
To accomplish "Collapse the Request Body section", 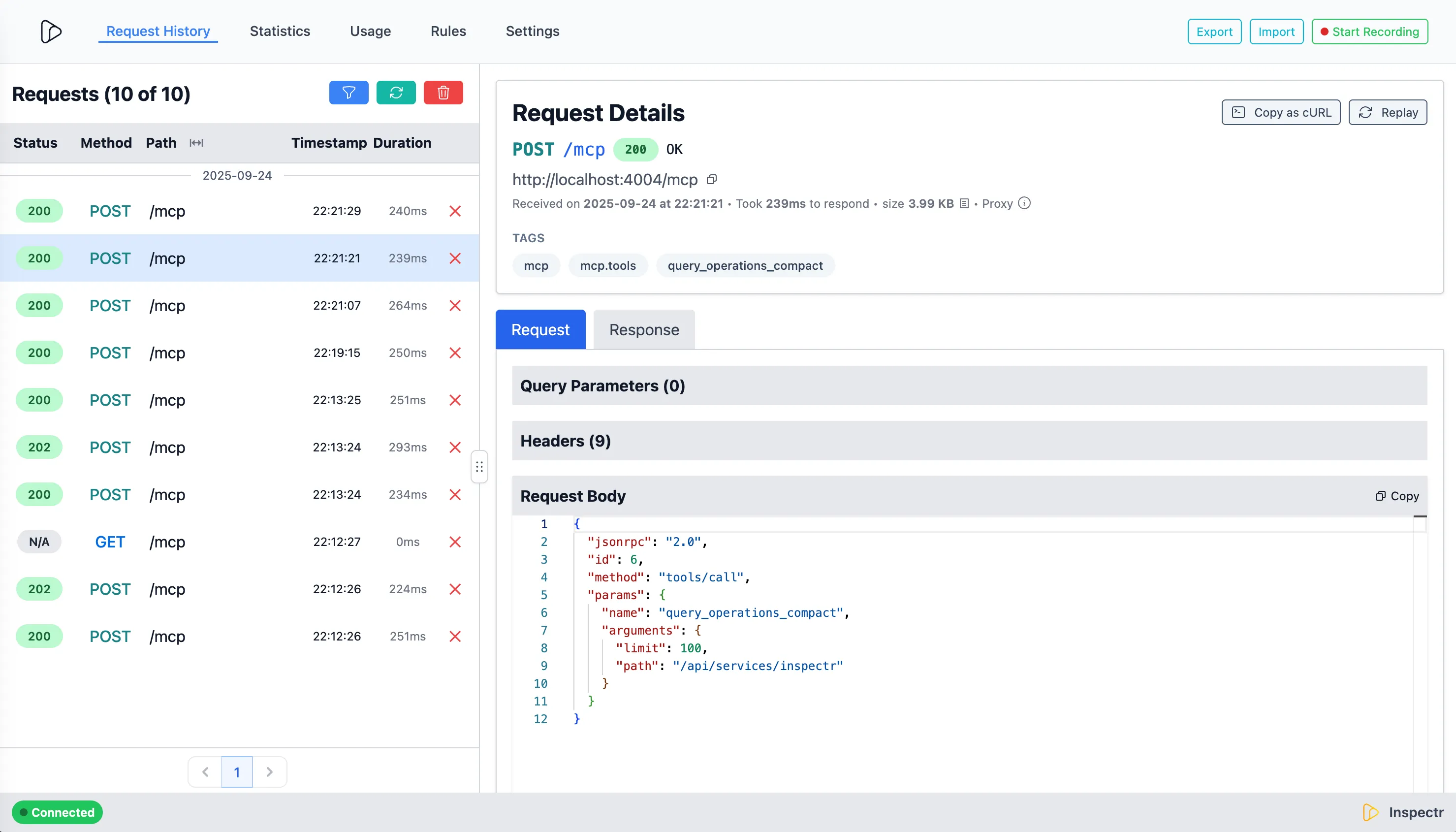I will tap(573, 496).
